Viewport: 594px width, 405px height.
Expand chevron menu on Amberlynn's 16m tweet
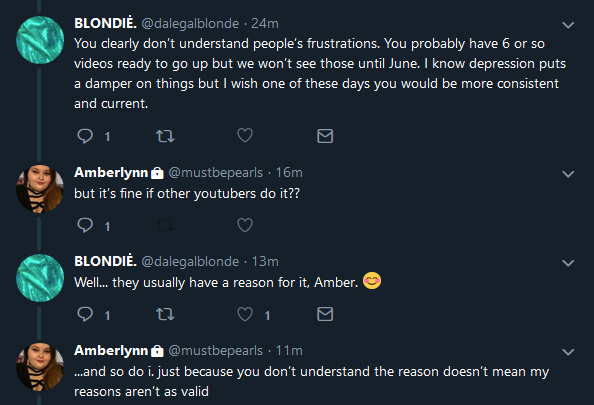[568, 174]
